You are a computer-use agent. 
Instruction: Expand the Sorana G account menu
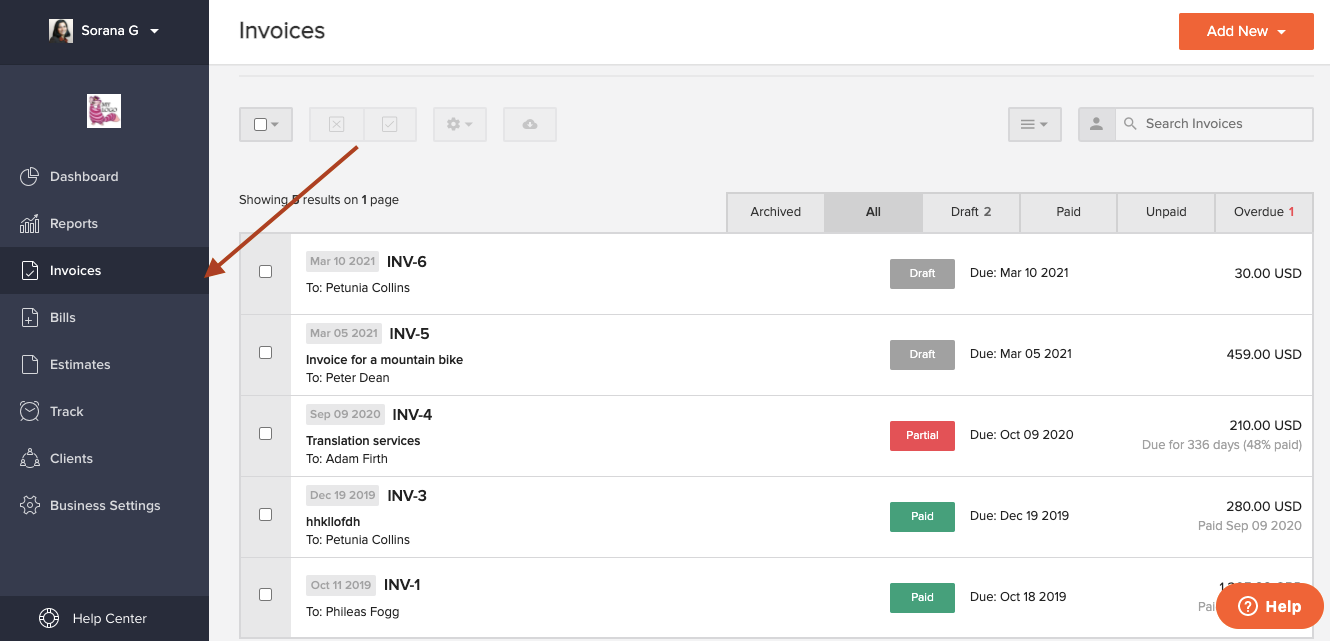pos(155,31)
